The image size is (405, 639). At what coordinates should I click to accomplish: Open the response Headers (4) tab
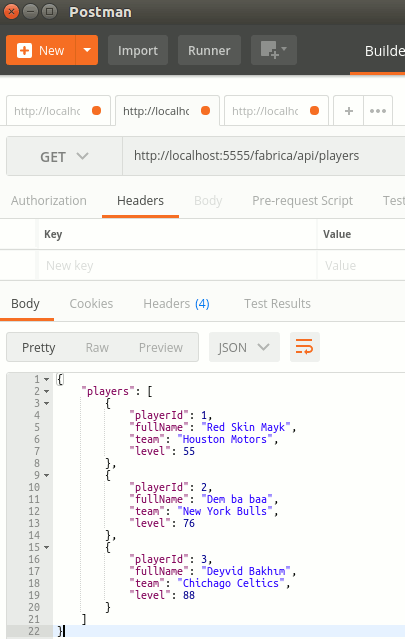click(176, 304)
